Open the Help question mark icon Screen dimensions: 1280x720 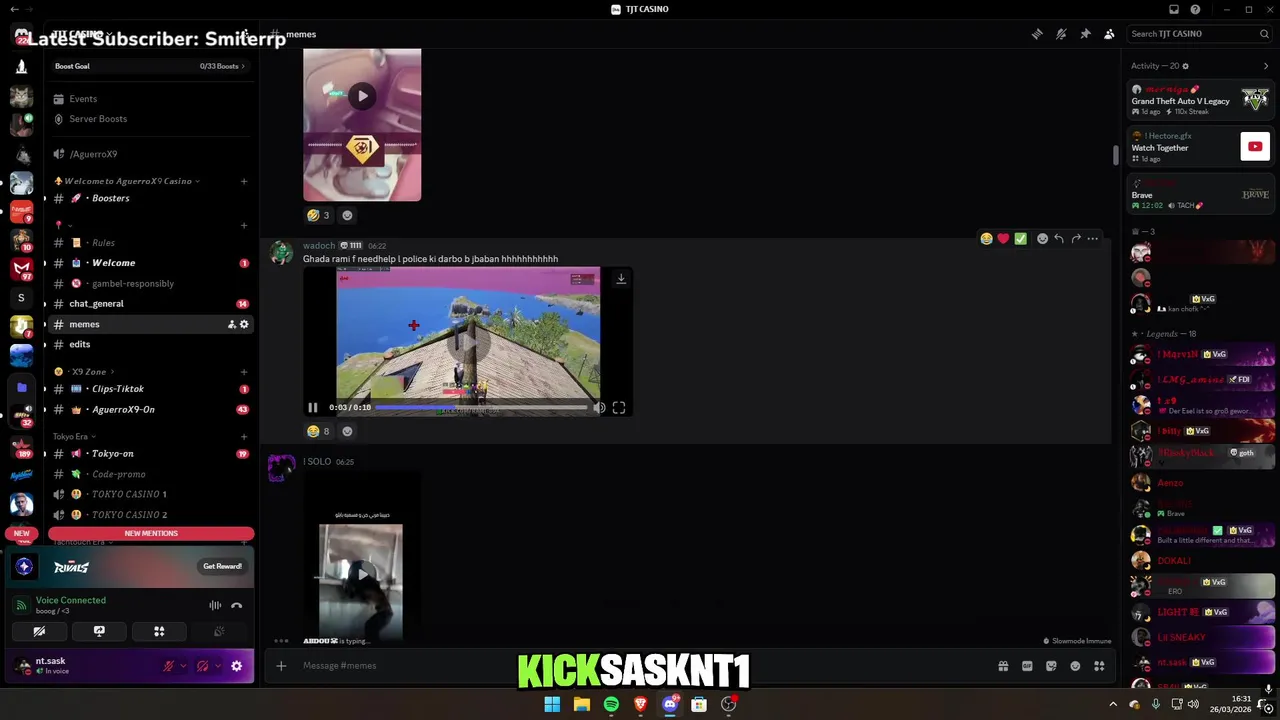1195,9
